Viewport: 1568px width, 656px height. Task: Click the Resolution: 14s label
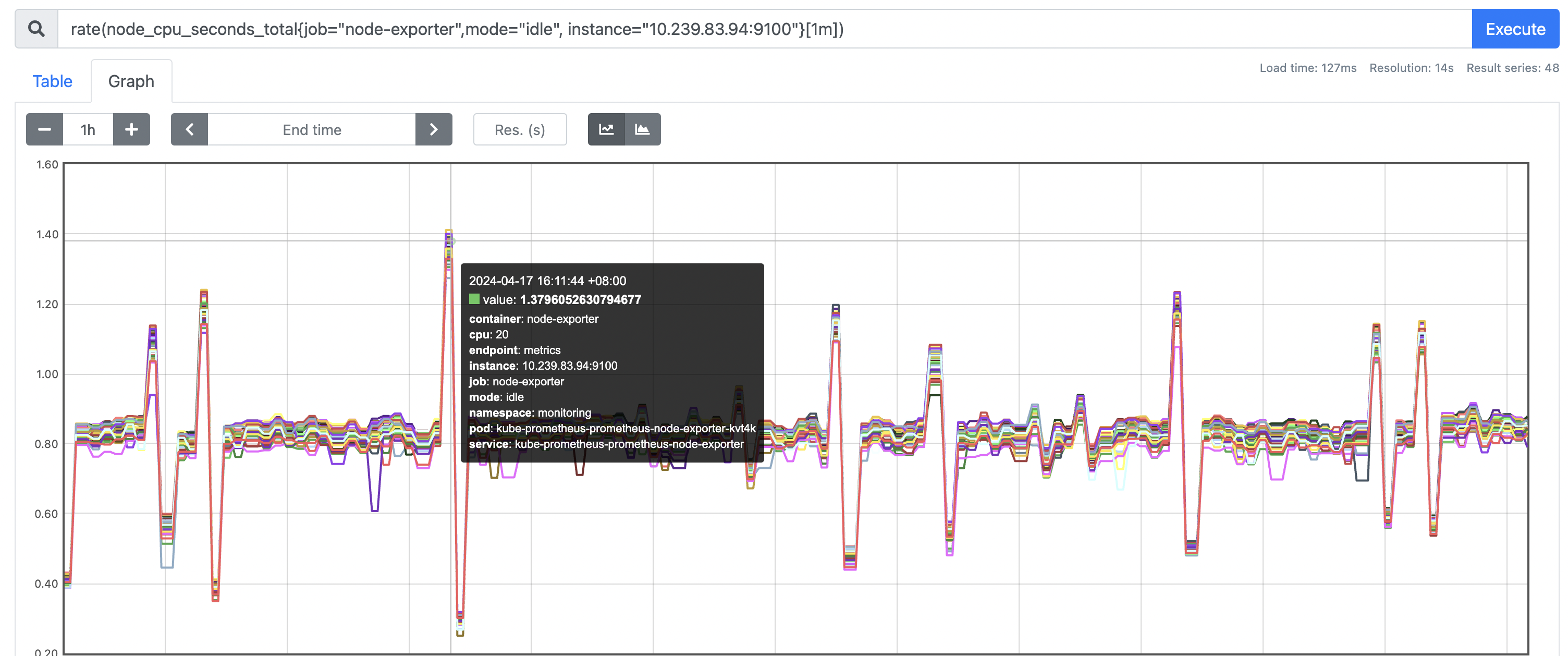1411,68
